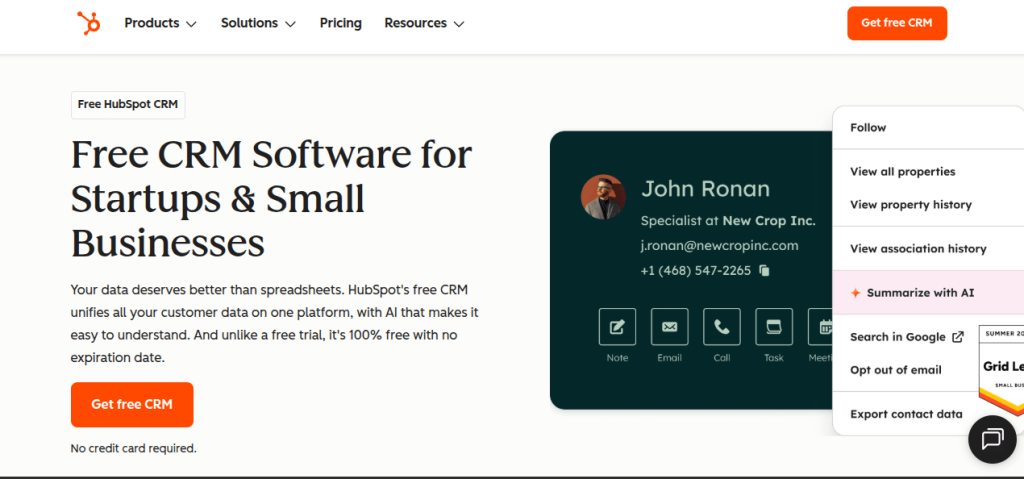Click the Call phone icon
1024x479 pixels.
click(x=722, y=327)
